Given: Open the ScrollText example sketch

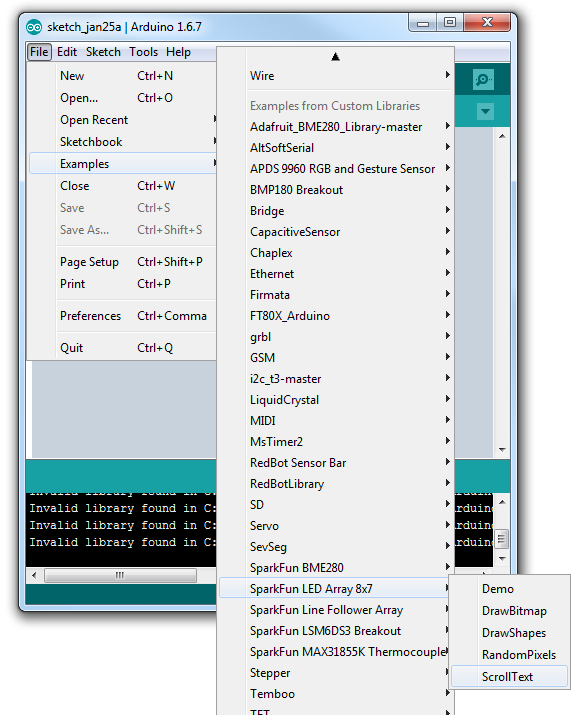Looking at the screenshot, I should pyautogui.click(x=509, y=676).
